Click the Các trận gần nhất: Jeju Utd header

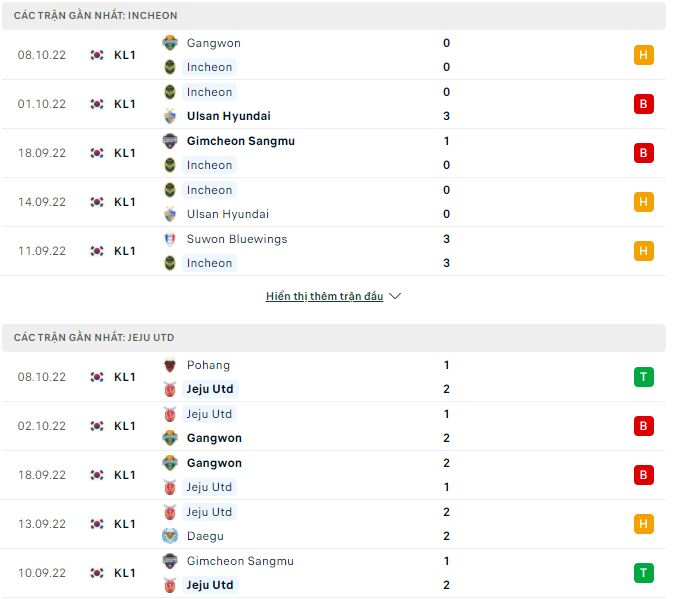[94, 338]
